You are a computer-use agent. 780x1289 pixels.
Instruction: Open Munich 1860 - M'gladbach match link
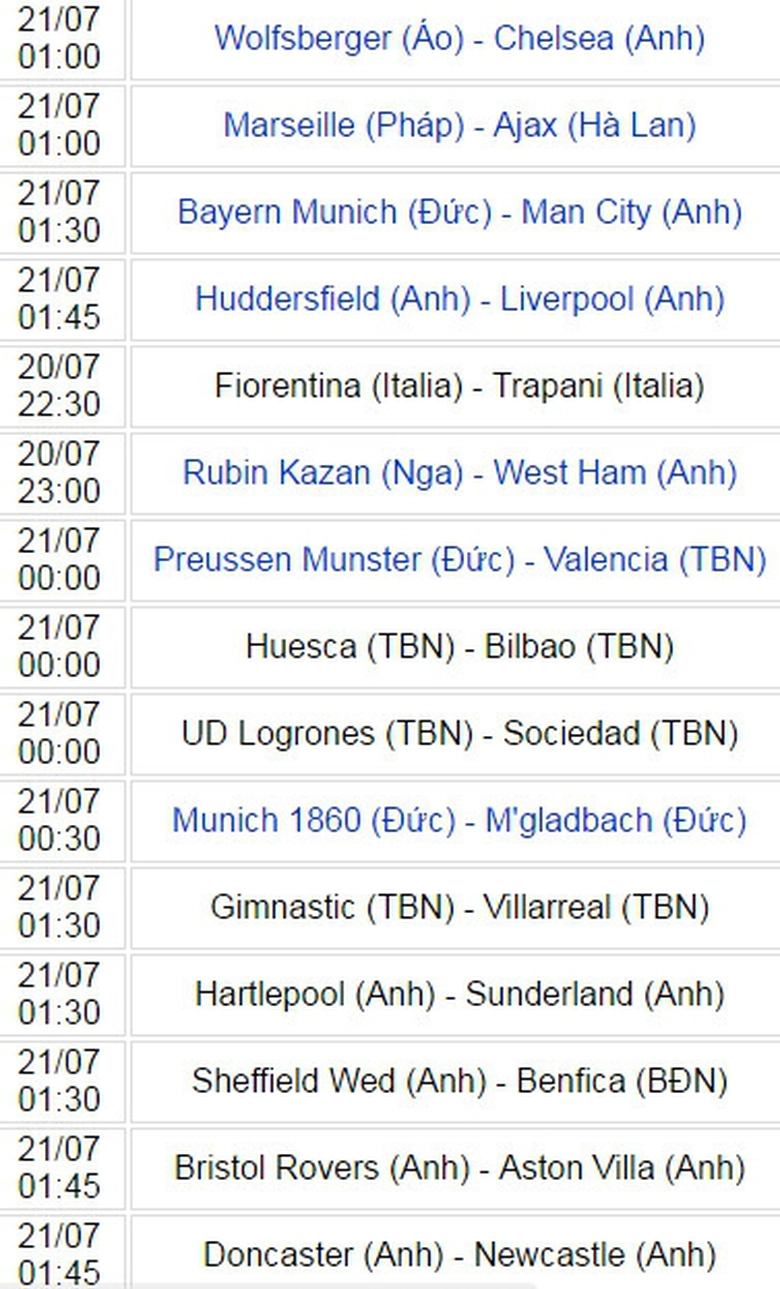[459, 821]
